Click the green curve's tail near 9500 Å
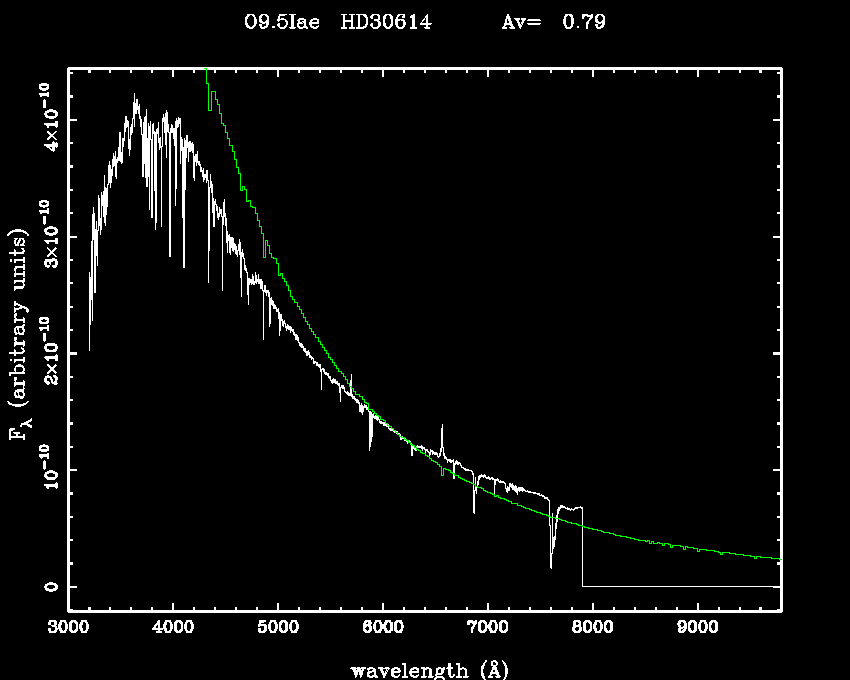Viewport: 850px width, 680px height. click(x=750, y=555)
